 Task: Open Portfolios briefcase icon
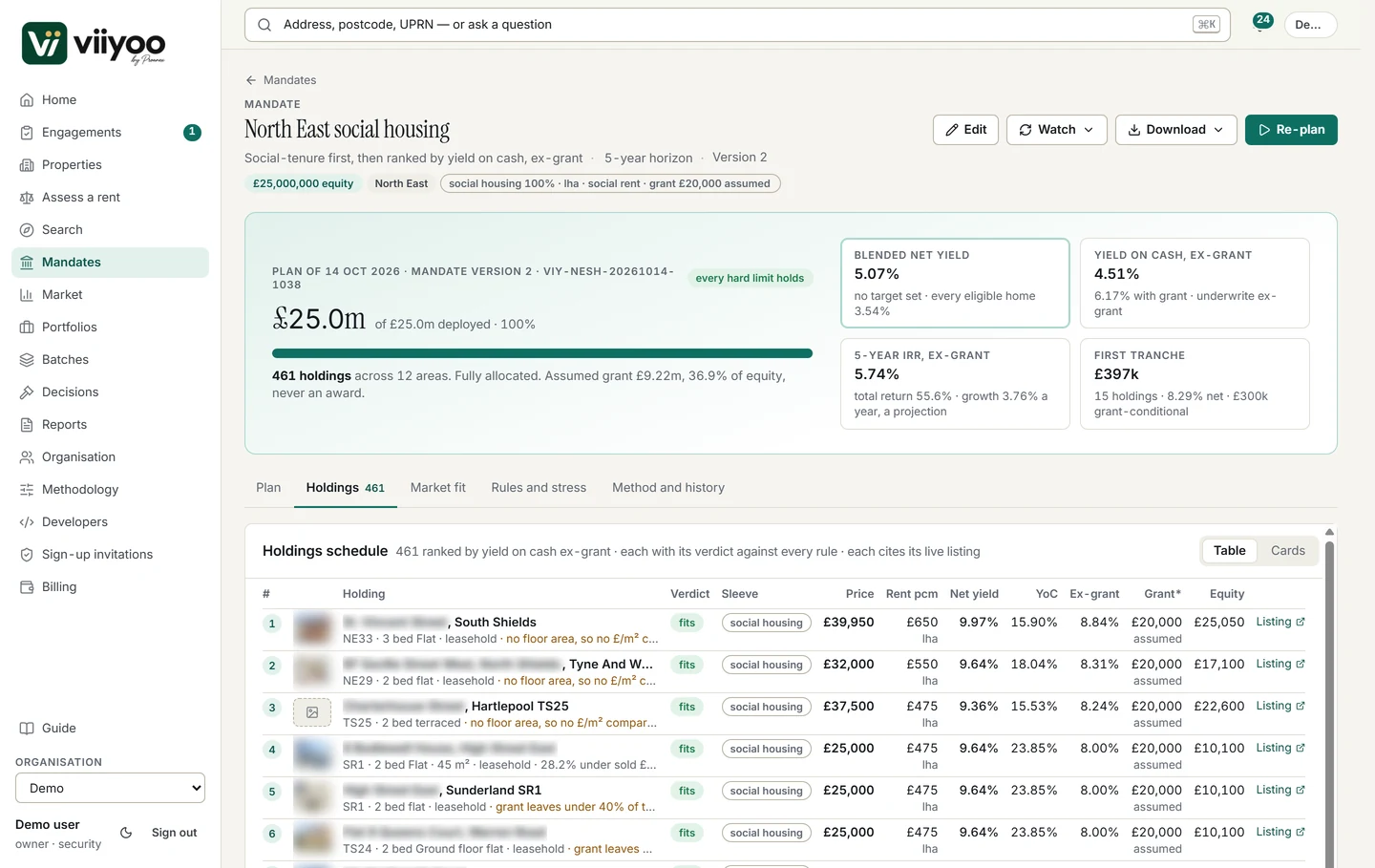click(x=27, y=328)
